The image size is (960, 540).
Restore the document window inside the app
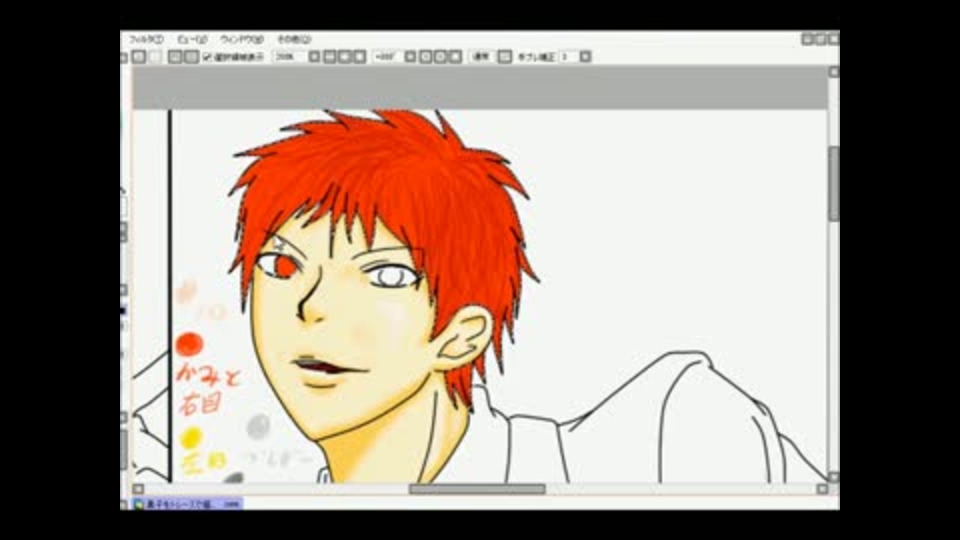tap(820, 39)
